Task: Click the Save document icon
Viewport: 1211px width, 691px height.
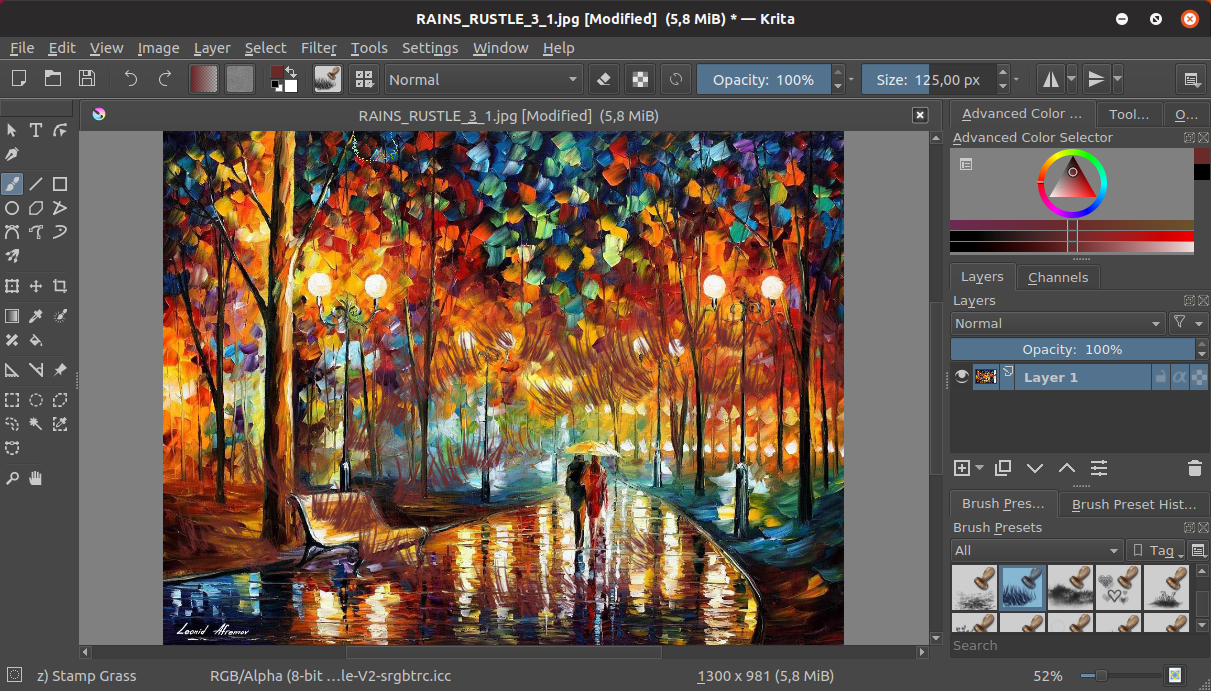Action: coord(87,79)
